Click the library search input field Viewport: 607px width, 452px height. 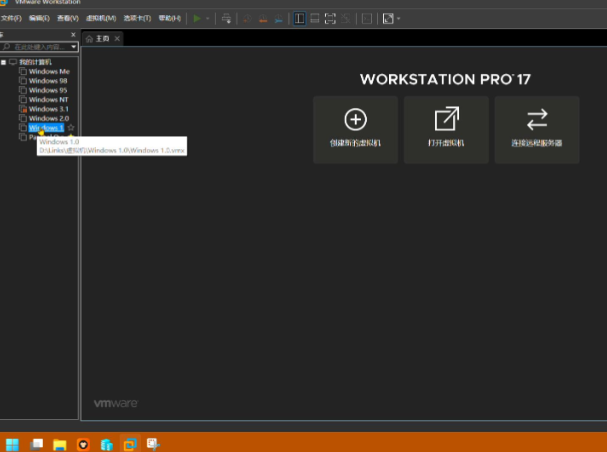(x=36, y=47)
